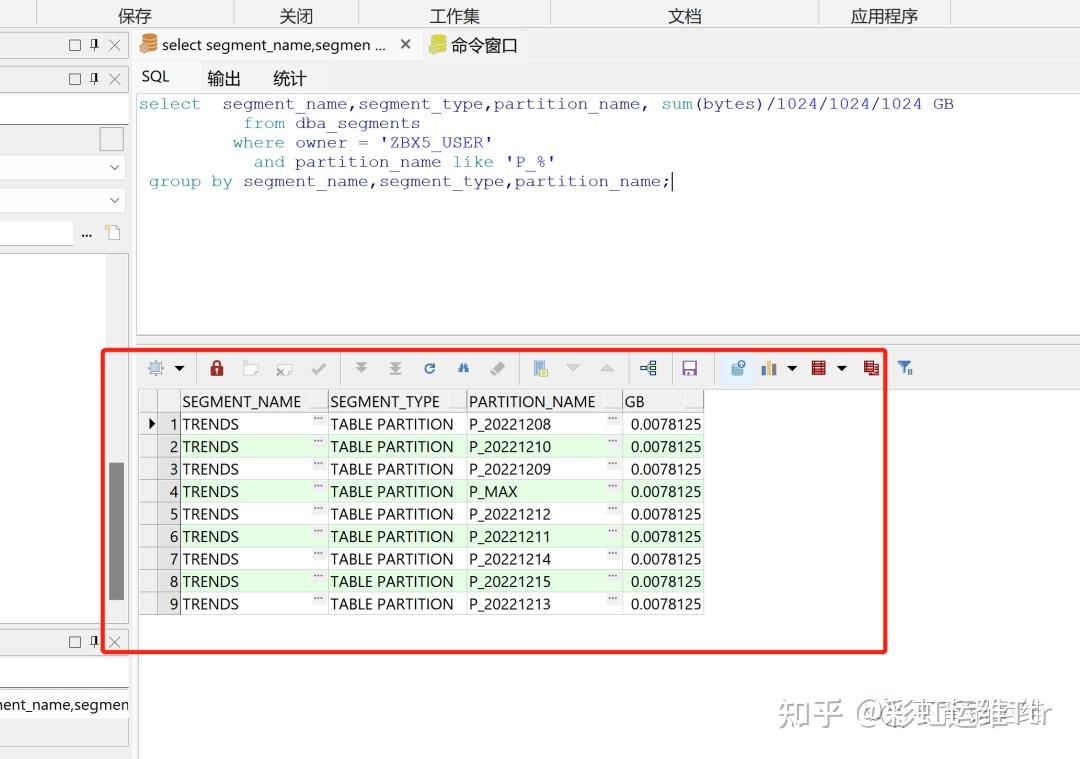The height and width of the screenshot is (759, 1080).
Task: Float the bottom left docked panel
Action: (x=75, y=642)
